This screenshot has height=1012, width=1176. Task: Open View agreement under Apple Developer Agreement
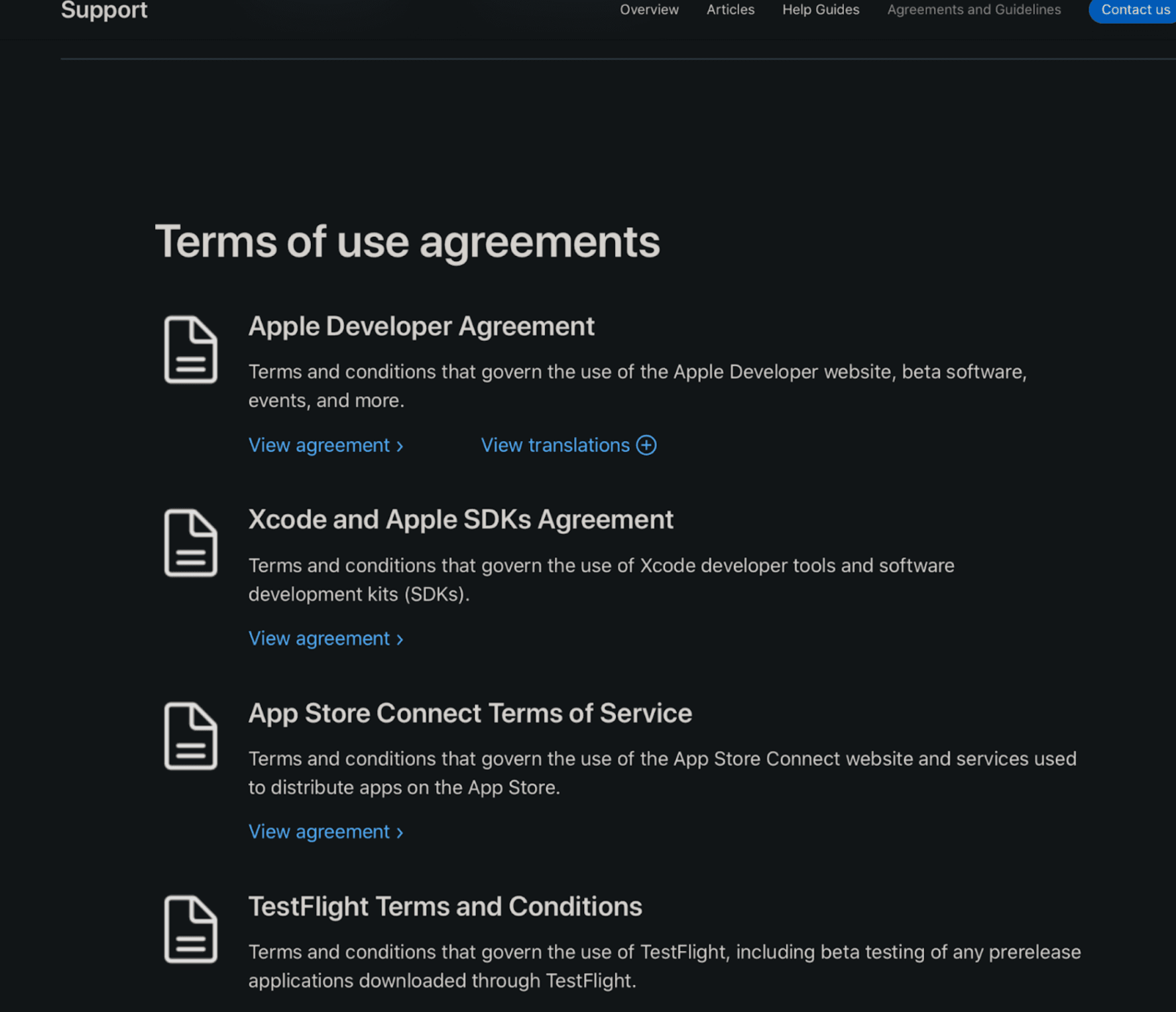coord(326,445)
